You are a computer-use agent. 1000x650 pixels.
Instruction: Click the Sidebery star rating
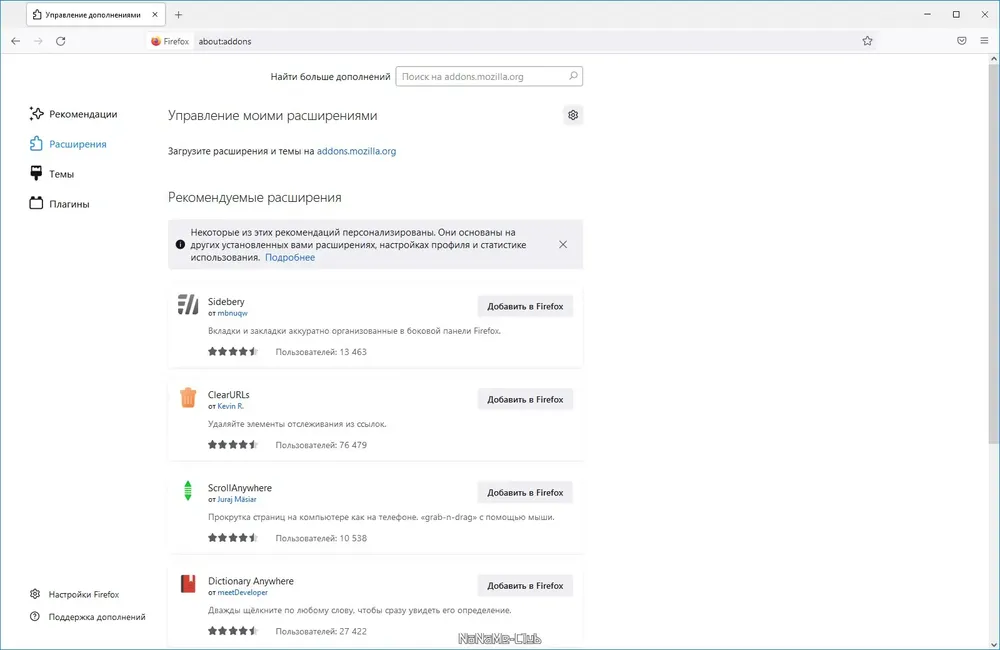click(233, 351)
